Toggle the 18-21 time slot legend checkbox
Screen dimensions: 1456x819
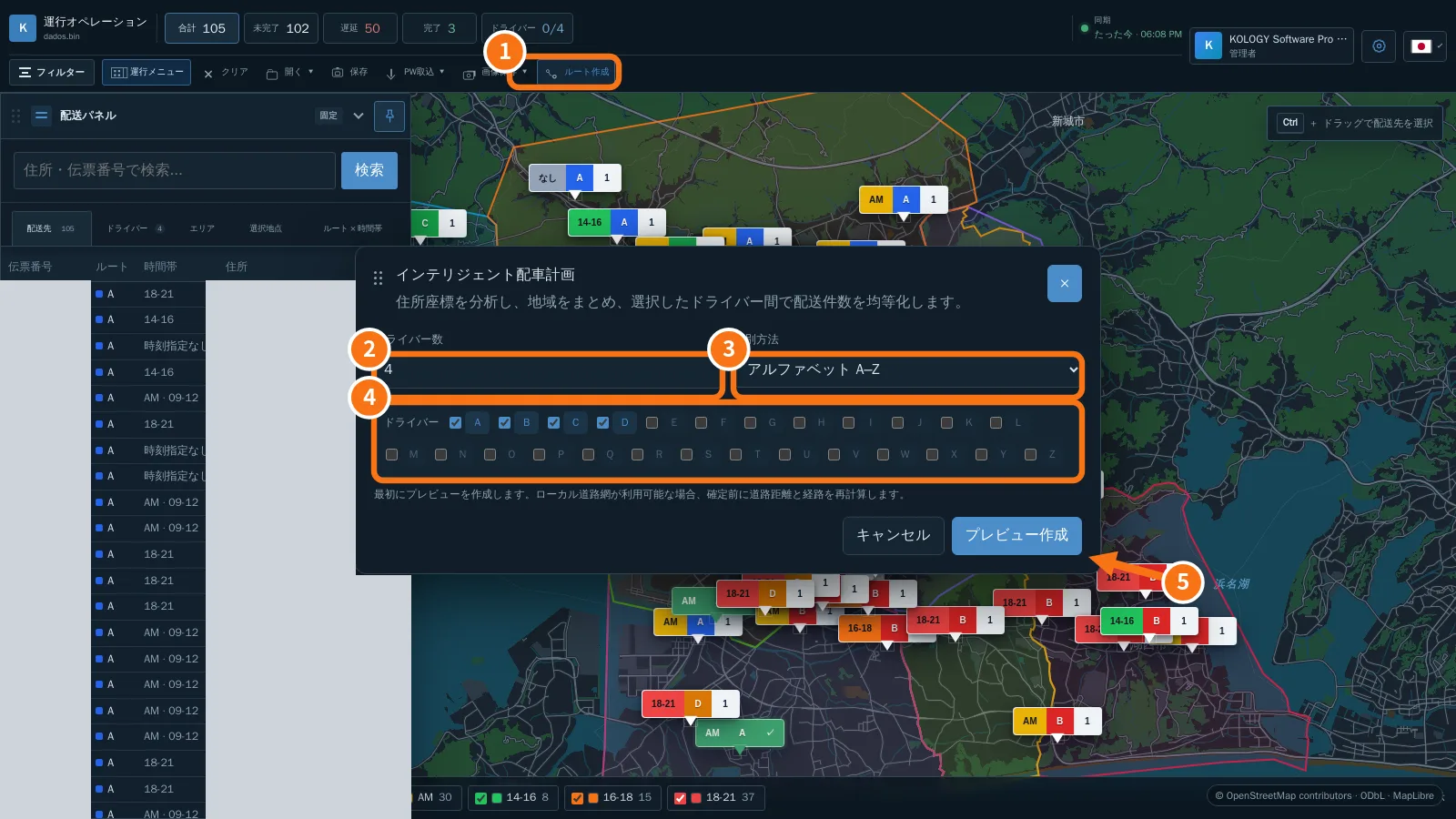680,798
